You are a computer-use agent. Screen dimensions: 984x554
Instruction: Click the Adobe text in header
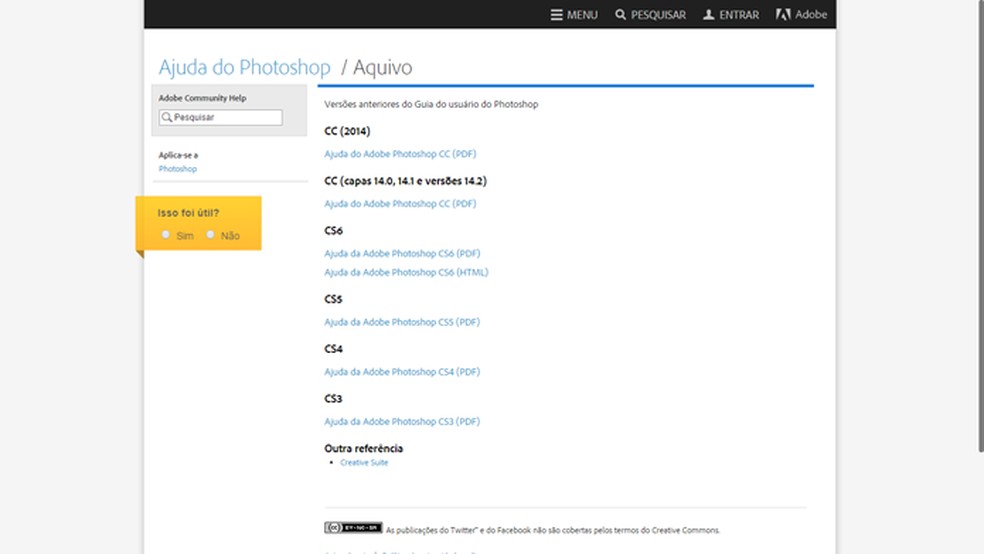pos(811,14)
